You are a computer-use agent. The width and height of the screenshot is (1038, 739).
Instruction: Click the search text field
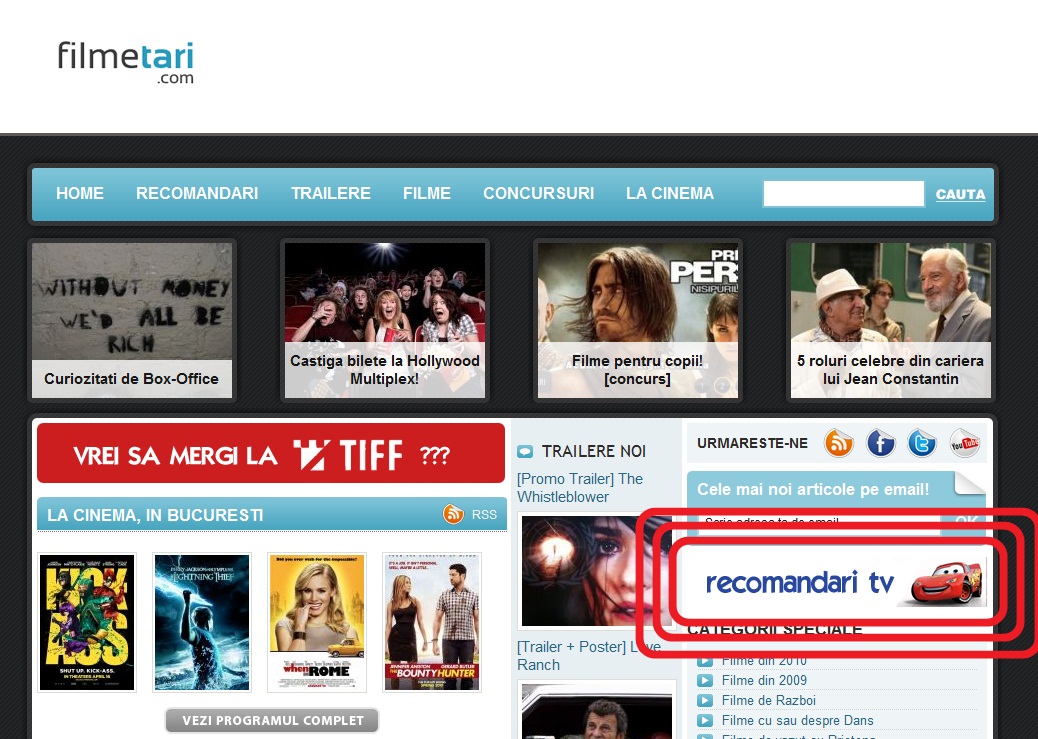(x=842, y=194)
